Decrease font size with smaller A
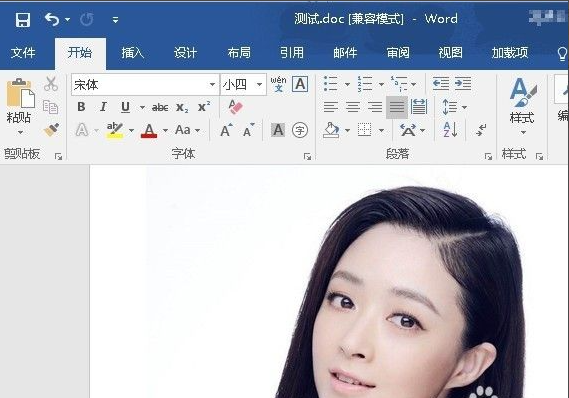The height and width of the screenshot is (398, 569). coord(249,130)
